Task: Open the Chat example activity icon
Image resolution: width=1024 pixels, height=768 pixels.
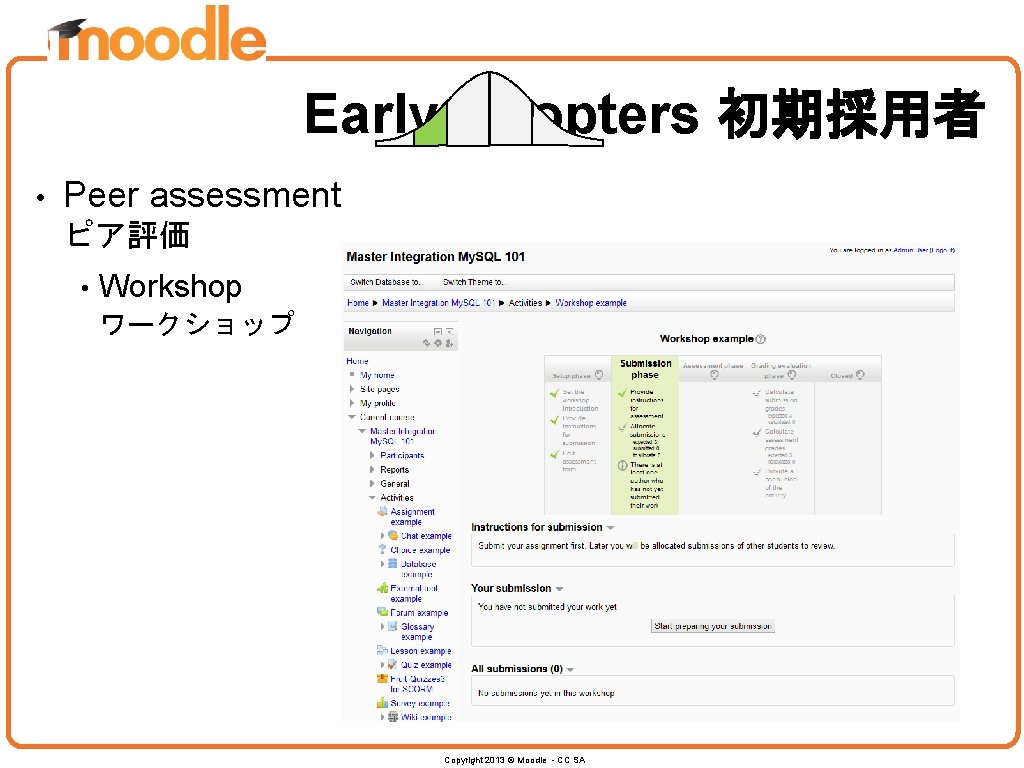Action: click(393, 536)
